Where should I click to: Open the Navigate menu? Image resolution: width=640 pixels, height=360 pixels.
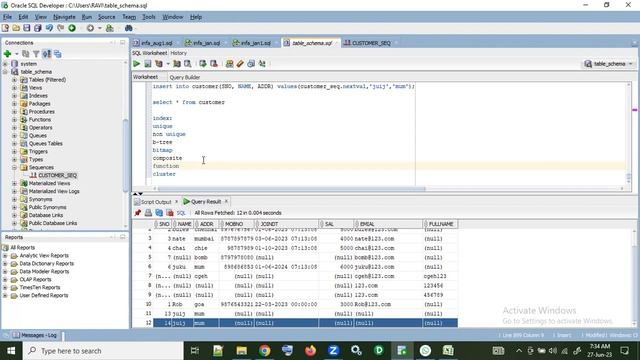click(64, 17)
